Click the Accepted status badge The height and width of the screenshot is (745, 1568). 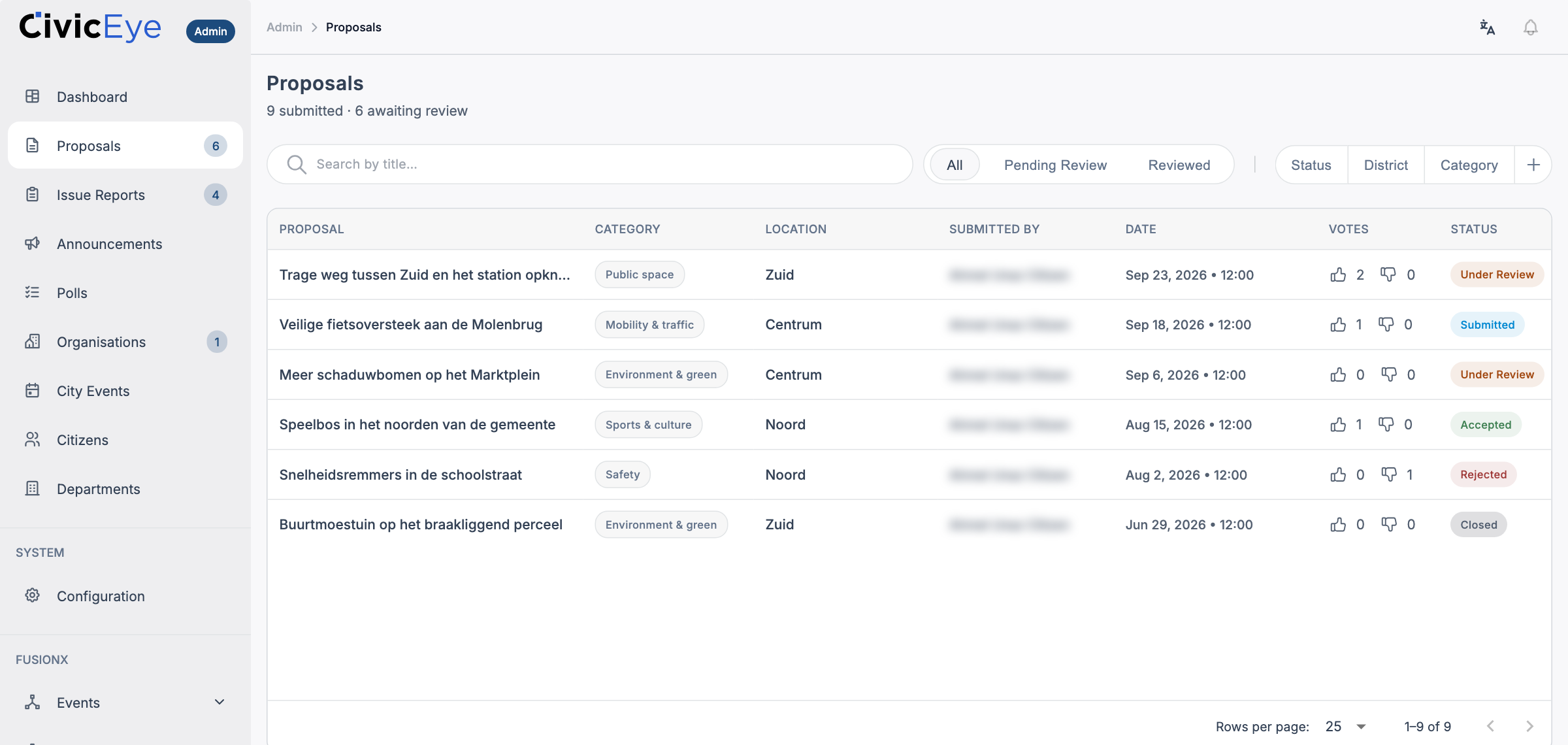click(1486, 425)
